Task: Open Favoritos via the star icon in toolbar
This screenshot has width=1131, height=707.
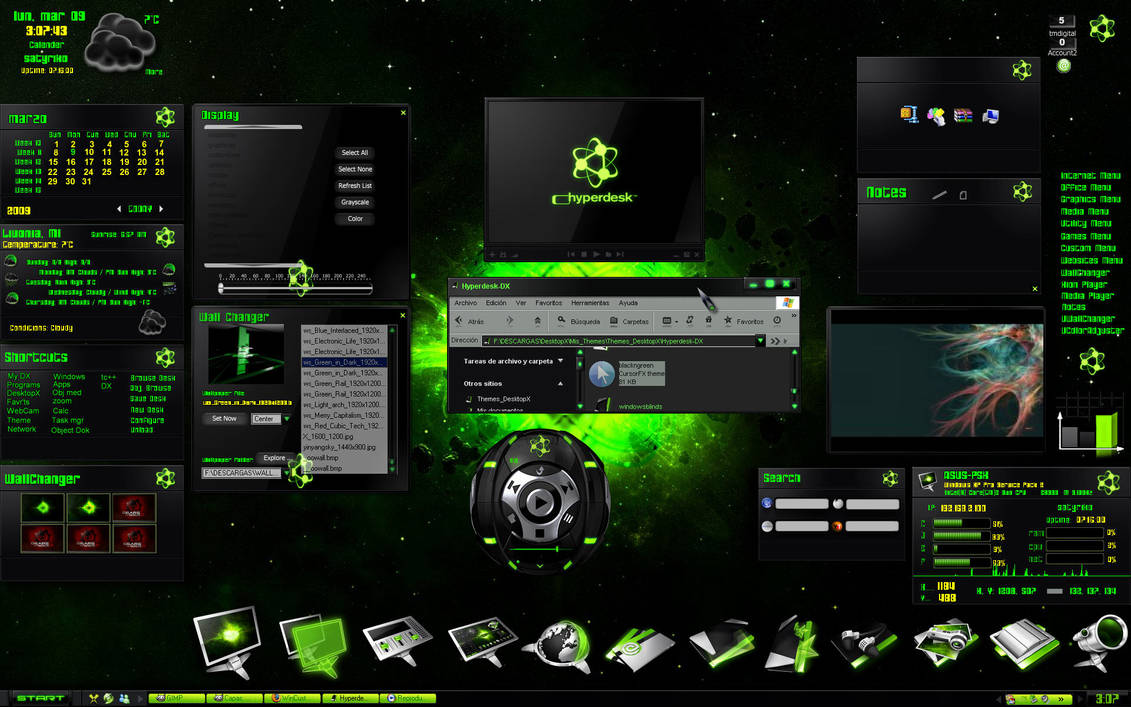Action: (727, 320)
